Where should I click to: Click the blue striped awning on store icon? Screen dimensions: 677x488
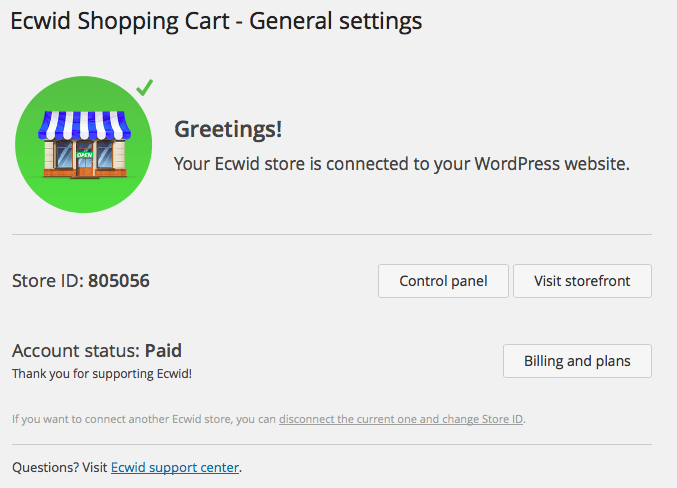pyautogui.click(x=83, y=124)
